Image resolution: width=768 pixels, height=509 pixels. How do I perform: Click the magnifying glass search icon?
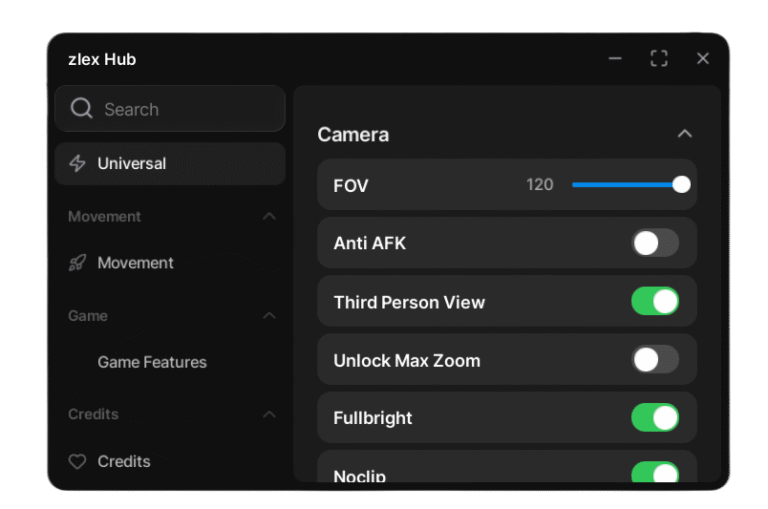pos(82,109)
